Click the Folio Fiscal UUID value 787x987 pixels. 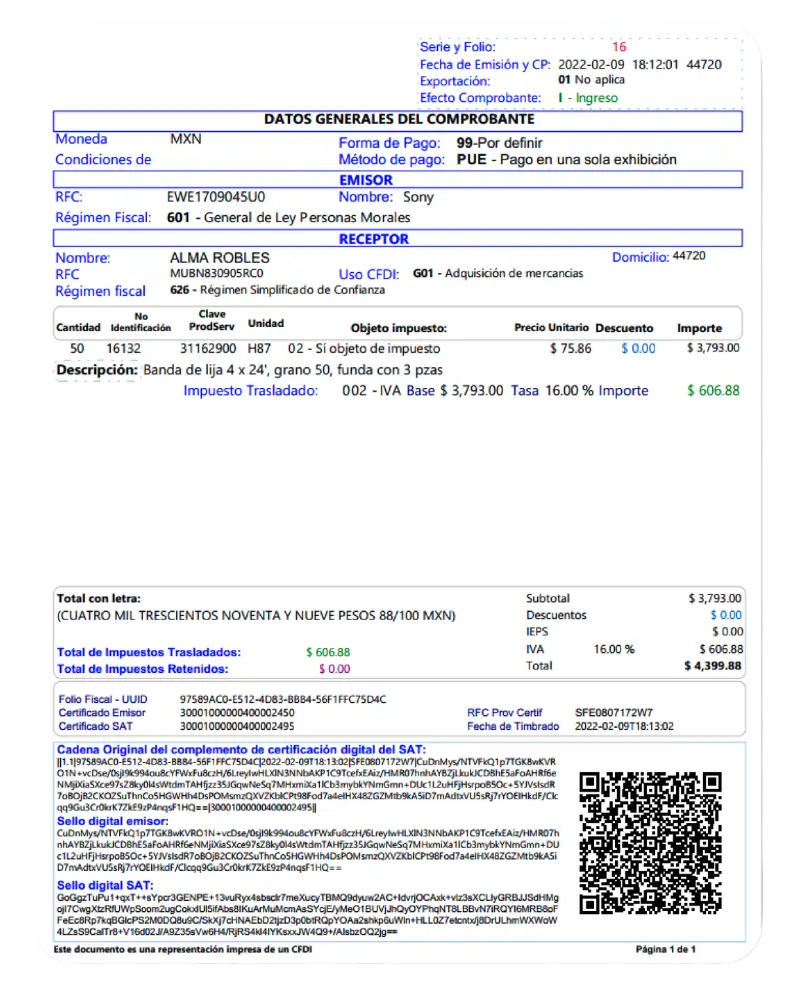282,699
